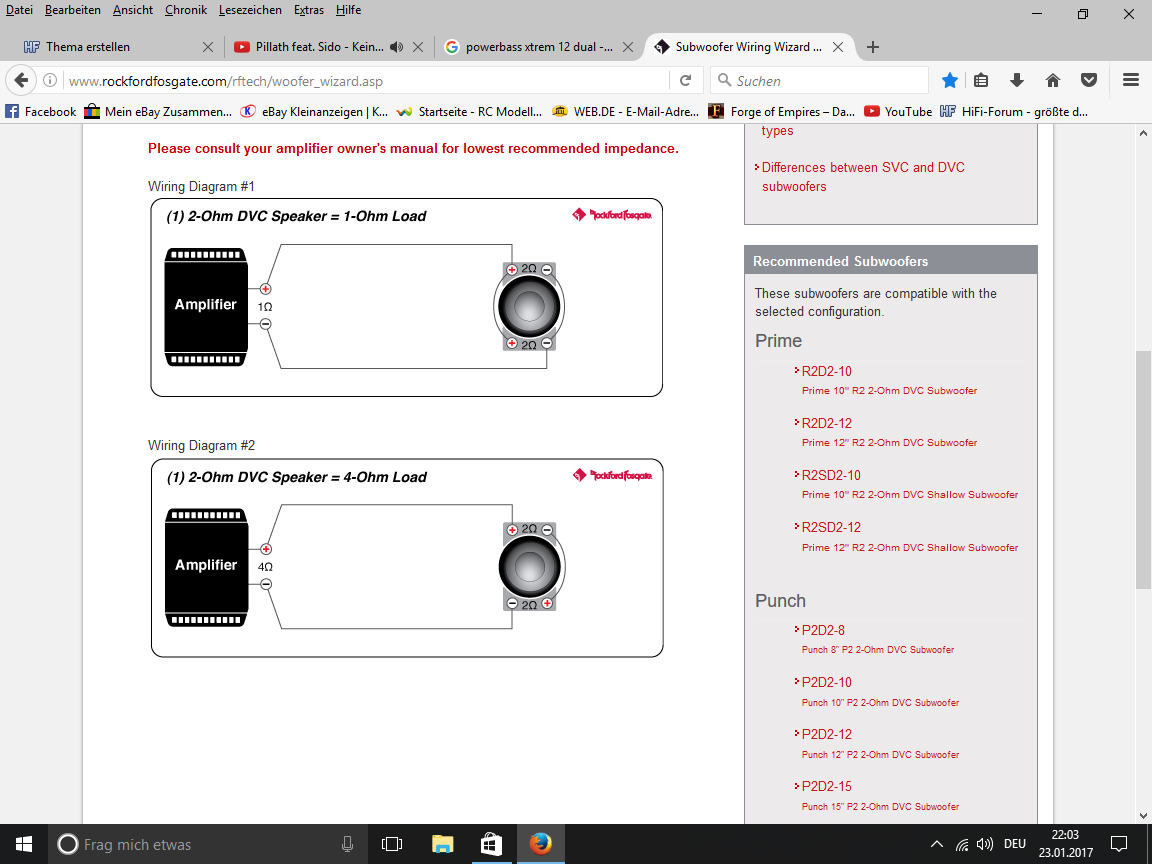Image resolution: width=1152 pixels, height=864 pixels.
Task: Open the HiFi-Forum bookmark
Action: [1014, 112]
